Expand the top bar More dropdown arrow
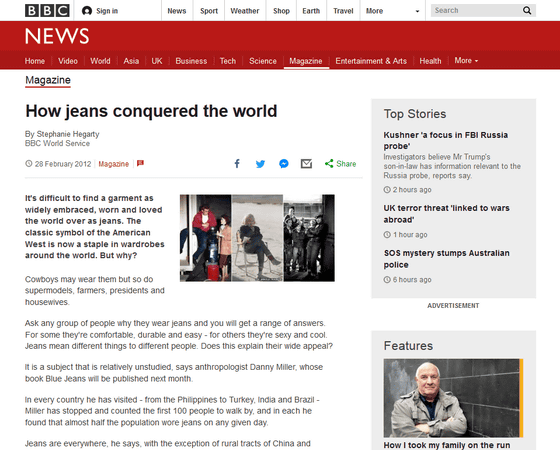The width and height of the screenshot is (560, 450). (x=417, y=11)
